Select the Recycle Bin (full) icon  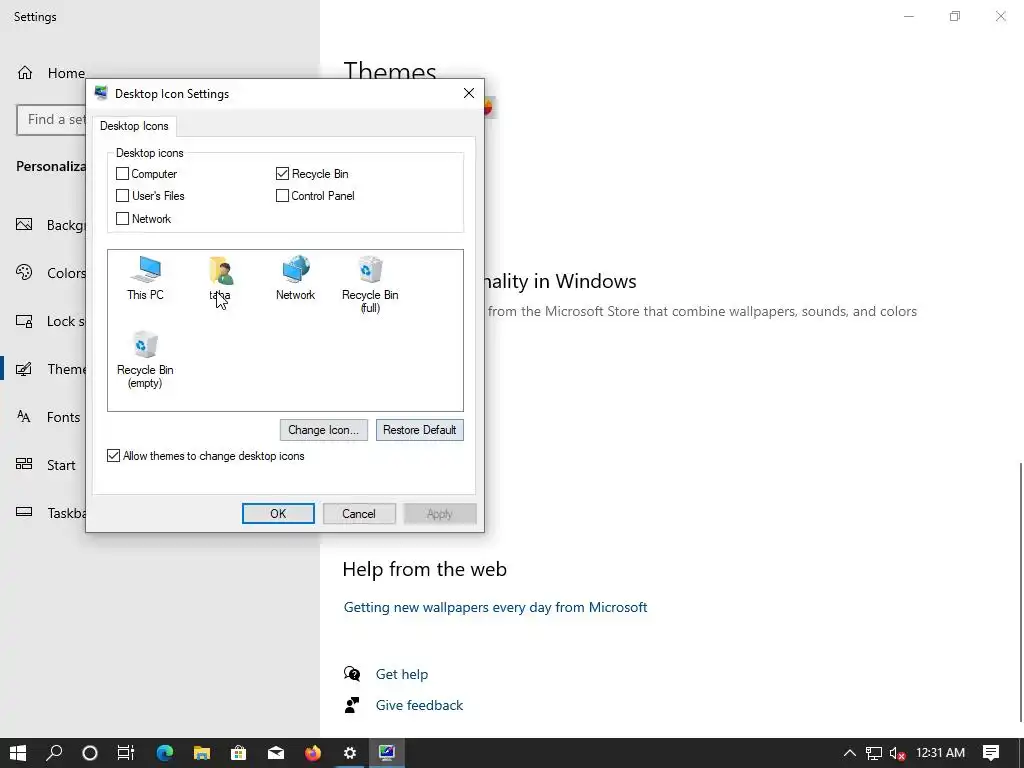click(x=370, y=284)
